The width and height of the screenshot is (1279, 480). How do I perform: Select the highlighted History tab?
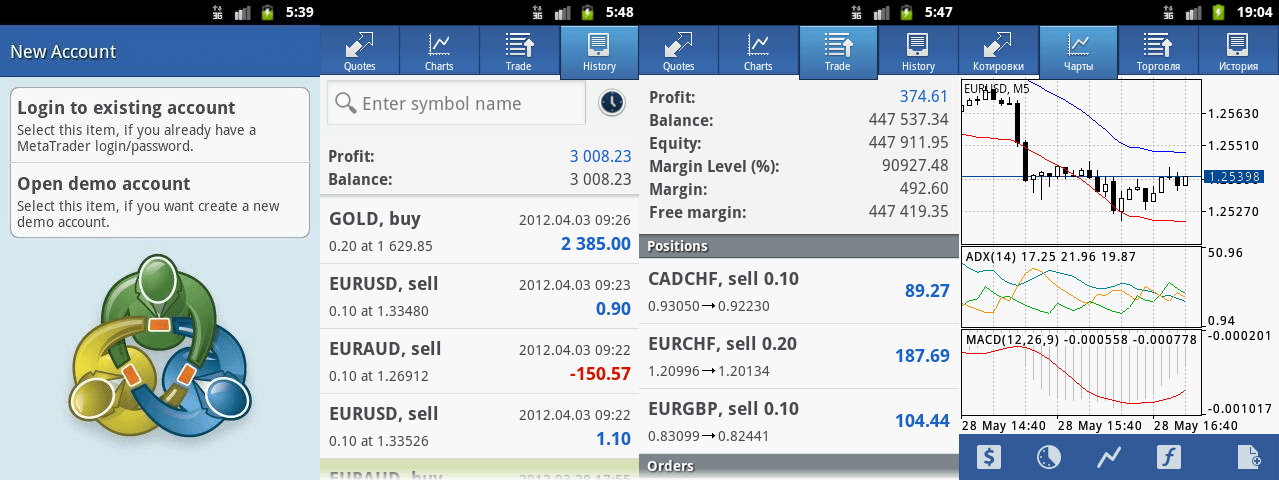coord(599,51)
